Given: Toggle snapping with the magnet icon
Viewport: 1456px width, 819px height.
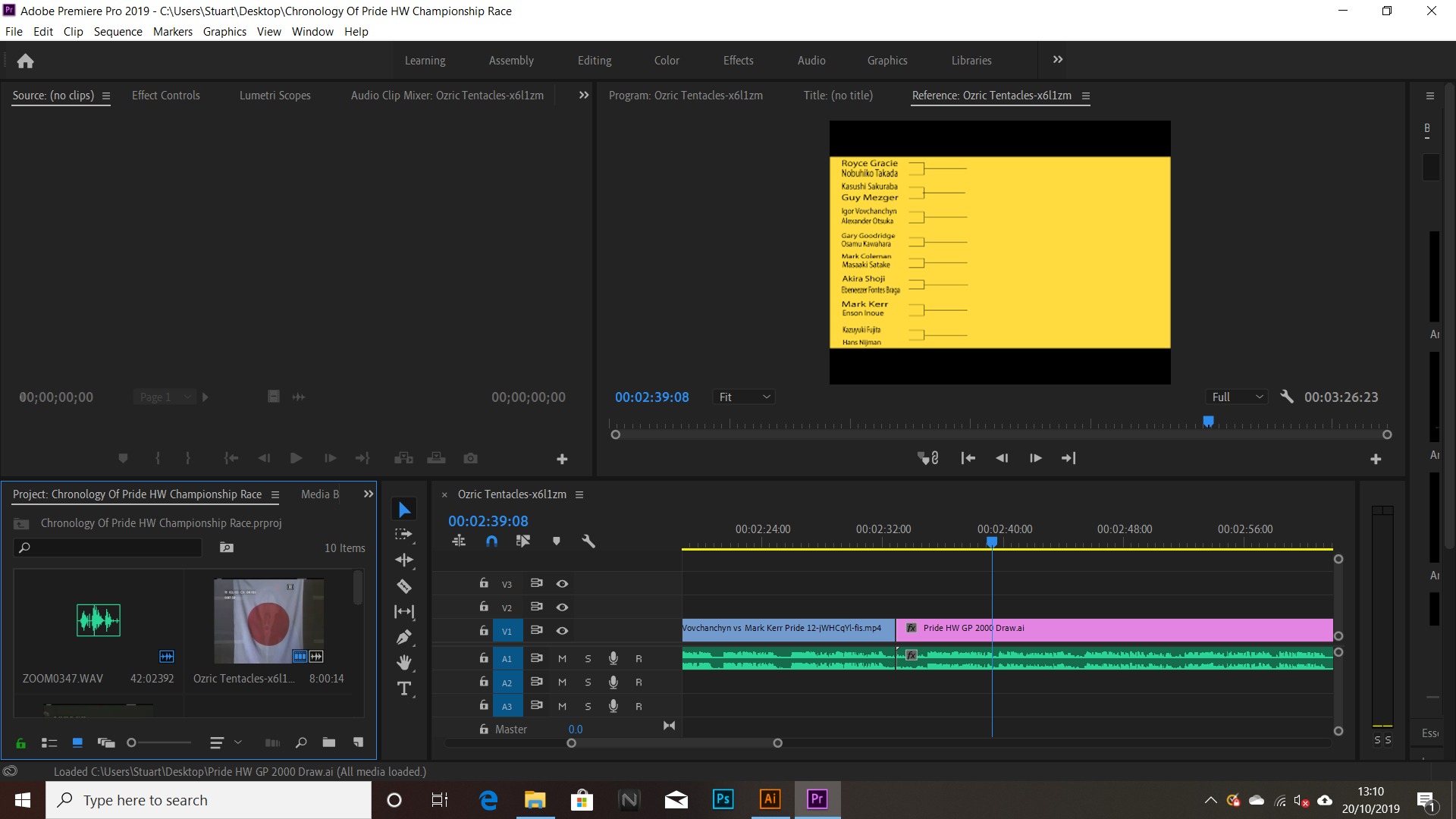Looking at the screenshot, I should click(x=491, y=541).
